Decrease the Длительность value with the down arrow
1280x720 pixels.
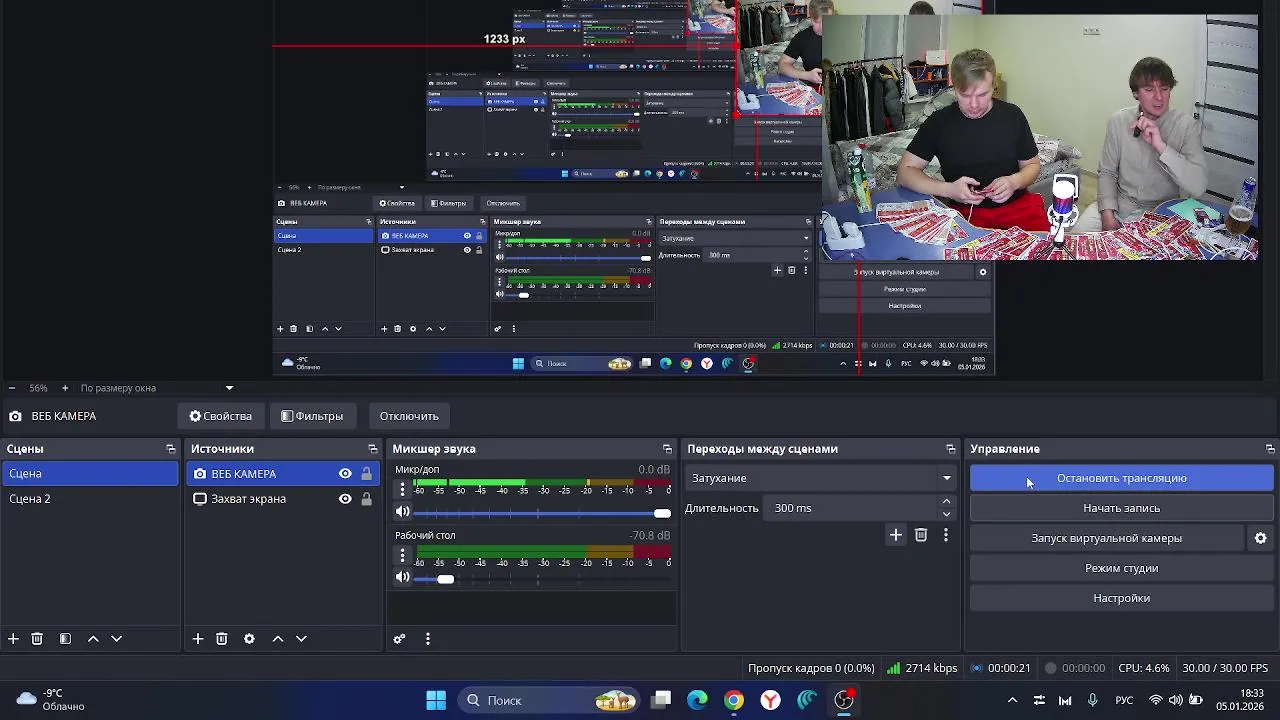click(947, 514)
